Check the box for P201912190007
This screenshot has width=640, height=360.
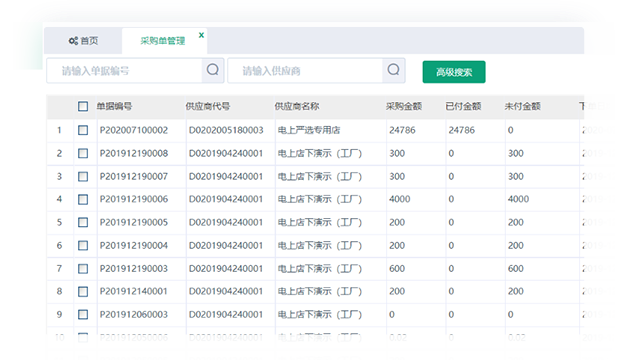tap(83, 176)
